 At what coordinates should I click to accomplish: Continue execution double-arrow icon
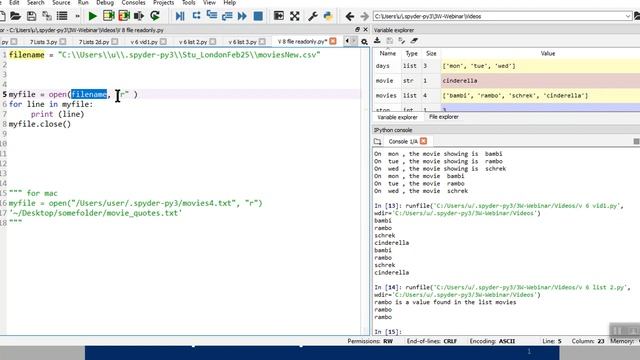[x=242, y=16]
